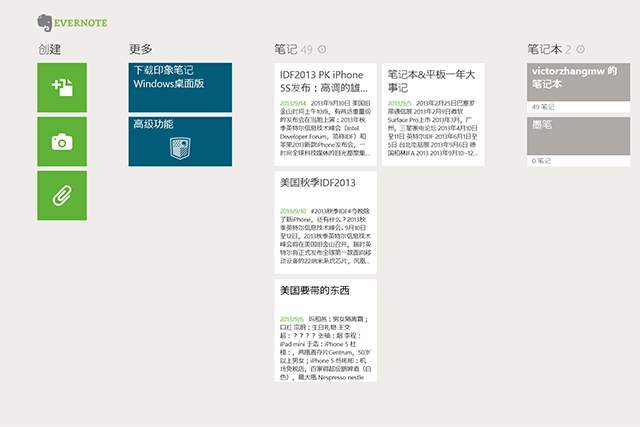Expand the 笔记本 list arrow icon
Viewport: 640px width, 427px height.
click(580, 49)
